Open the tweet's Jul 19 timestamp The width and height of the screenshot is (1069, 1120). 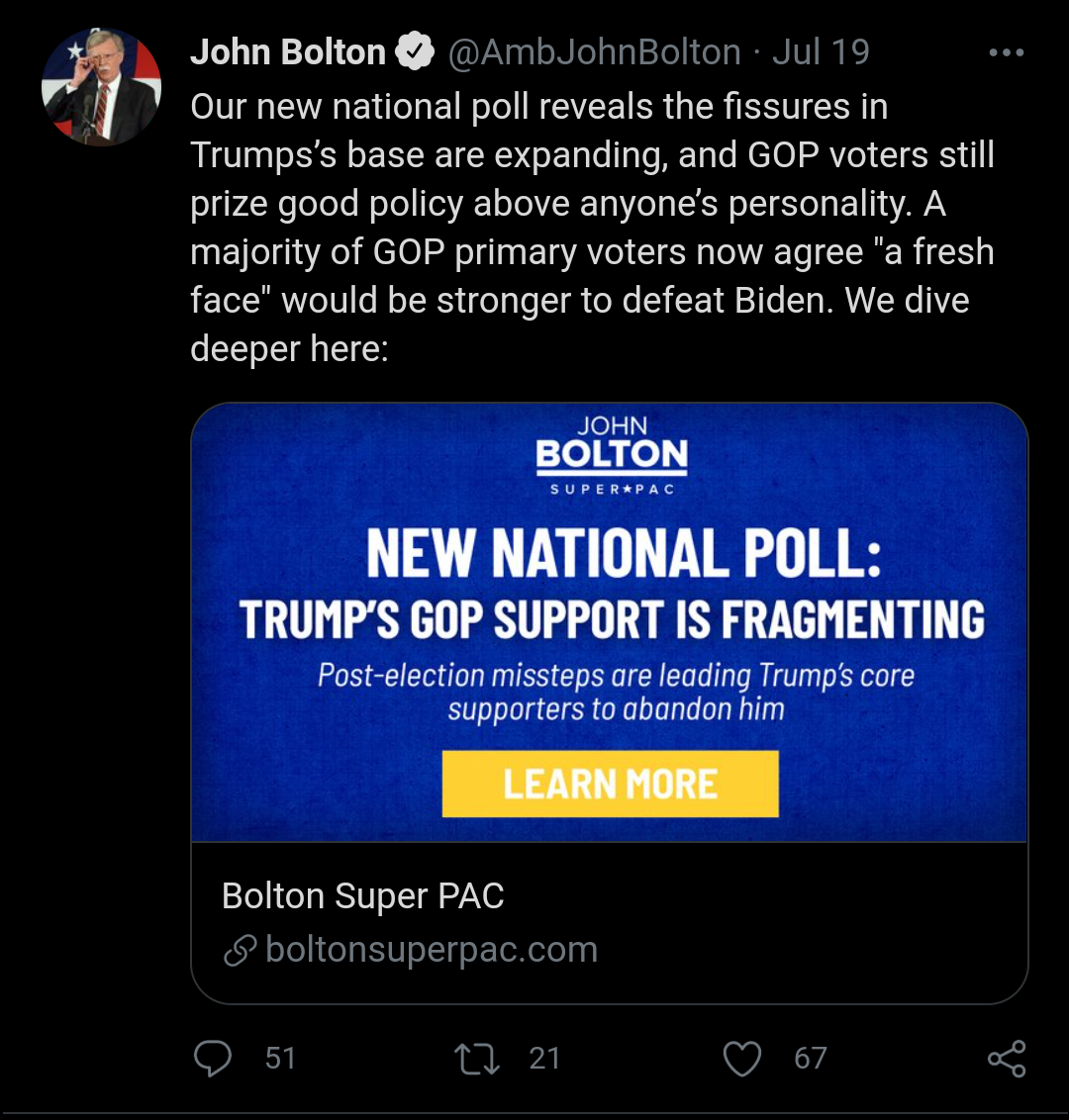click(821, 52)
